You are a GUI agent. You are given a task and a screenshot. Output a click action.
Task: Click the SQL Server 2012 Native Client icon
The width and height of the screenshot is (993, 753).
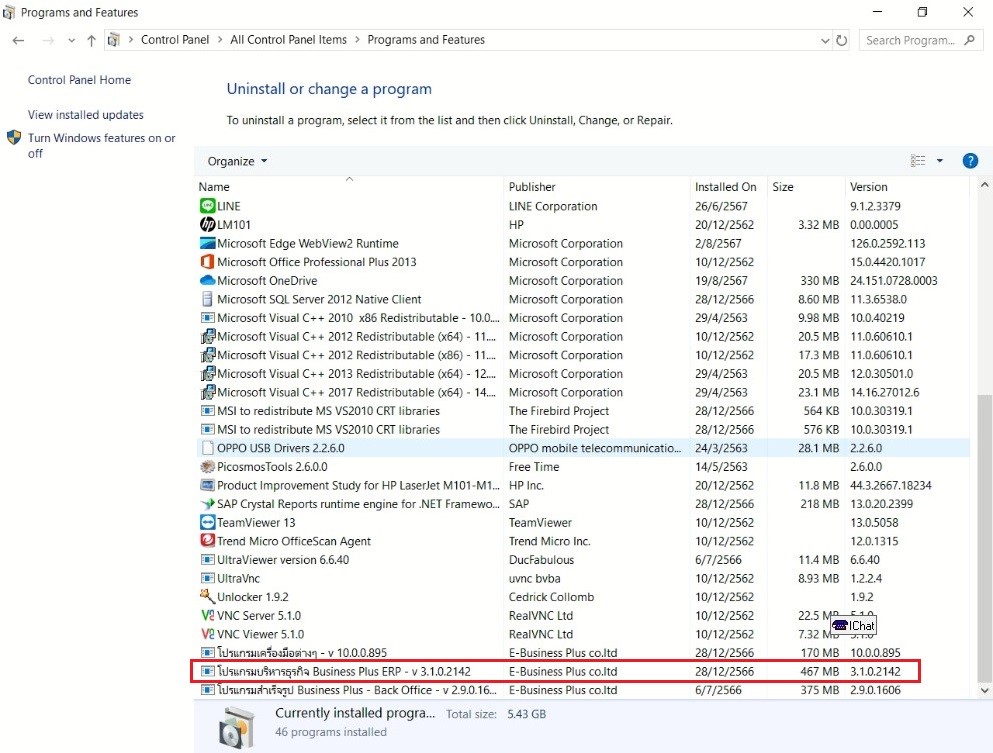tap(207, 299)
